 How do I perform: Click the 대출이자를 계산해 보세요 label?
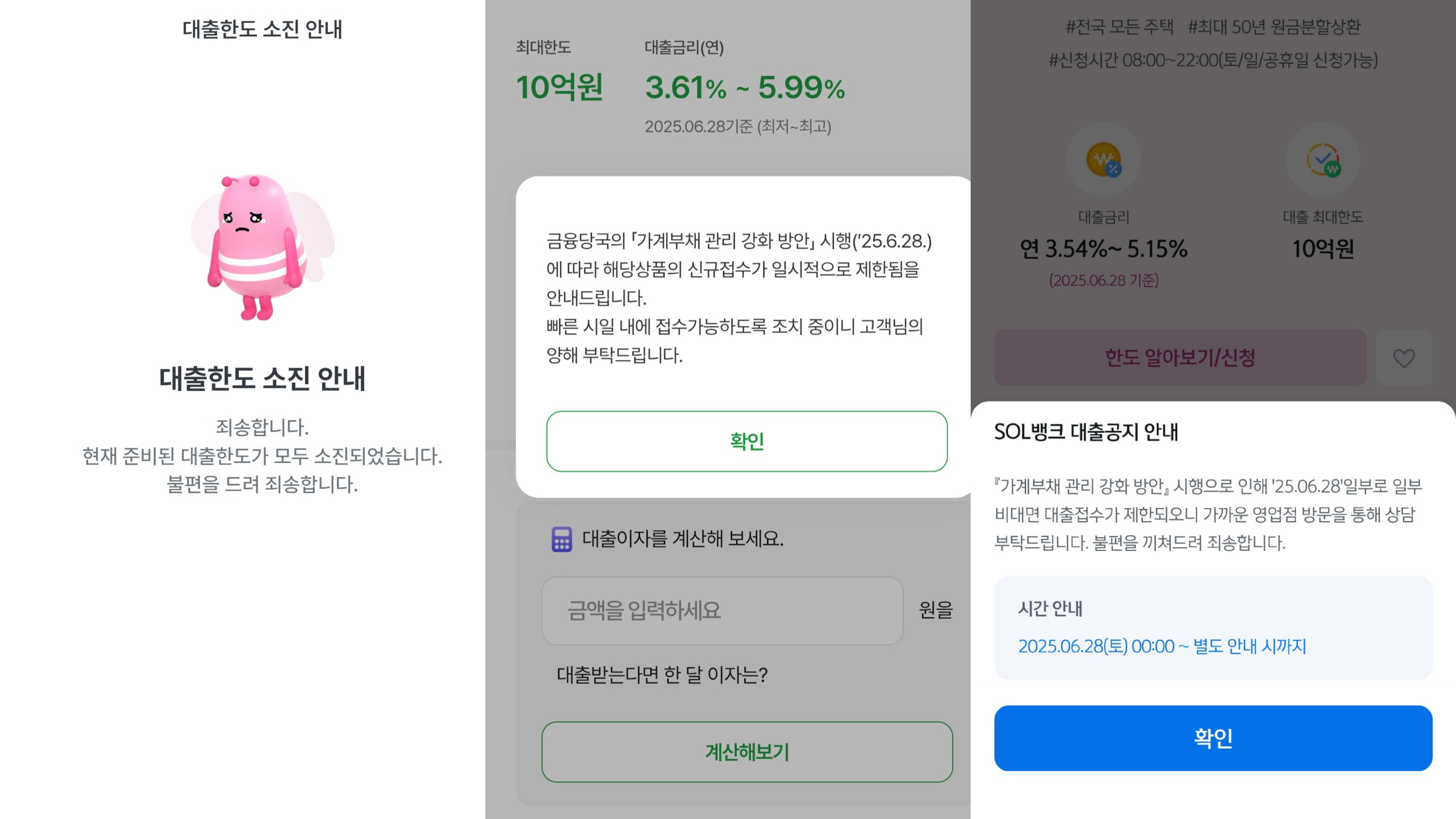(683, 539)
